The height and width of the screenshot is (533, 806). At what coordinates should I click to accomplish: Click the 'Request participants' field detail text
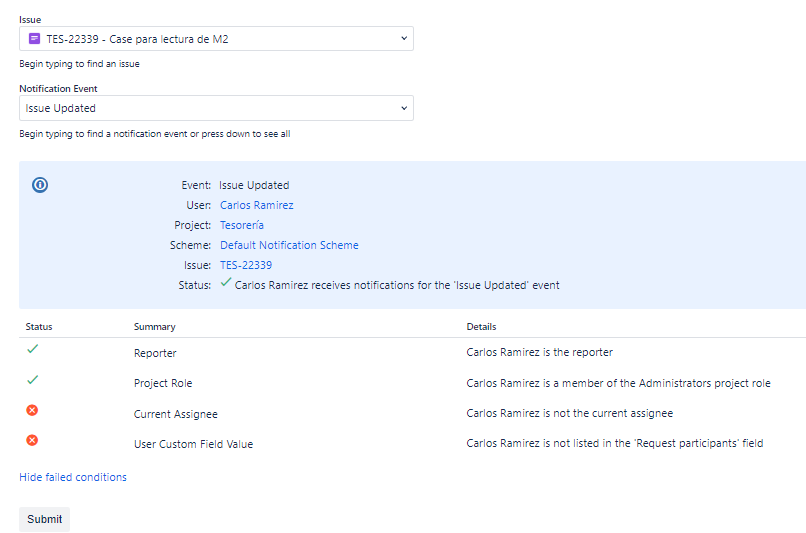pyautogui.click(x=615, y=443)
